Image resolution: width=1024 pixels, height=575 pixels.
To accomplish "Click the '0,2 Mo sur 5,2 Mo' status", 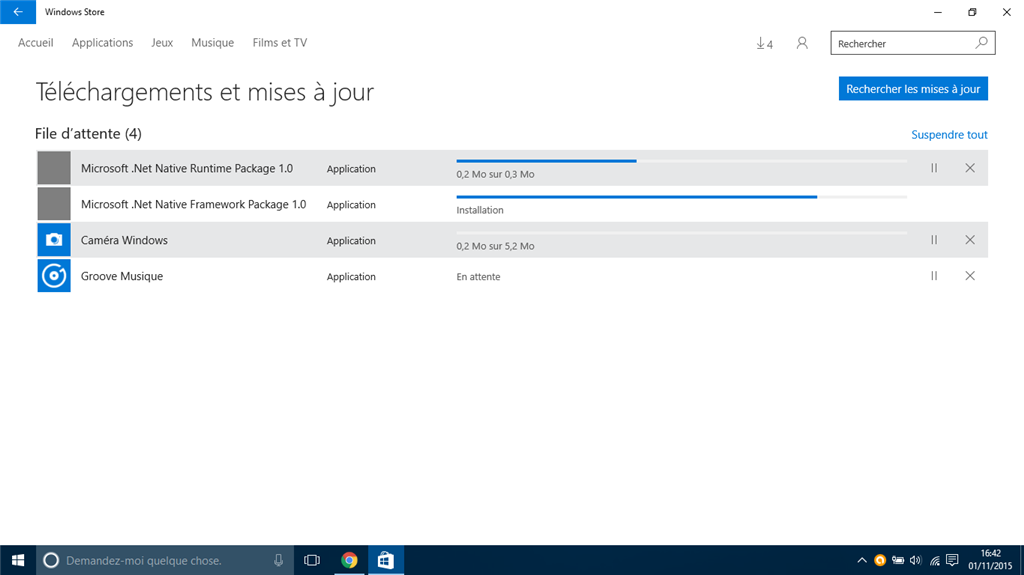I will (x=495, y=246).
